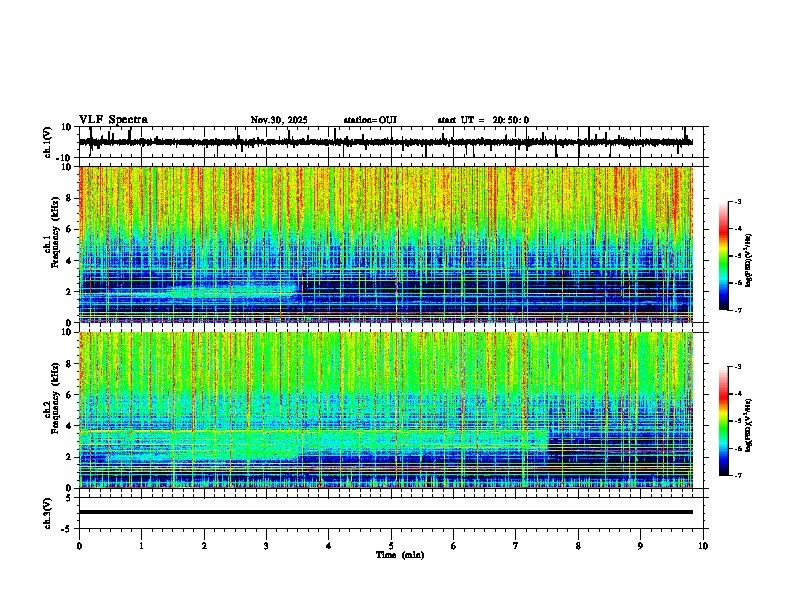Click the thick black ch.3 signal line
Image resolution: width=792 pixels, height=612 pixels.
(x=386, y=512)
